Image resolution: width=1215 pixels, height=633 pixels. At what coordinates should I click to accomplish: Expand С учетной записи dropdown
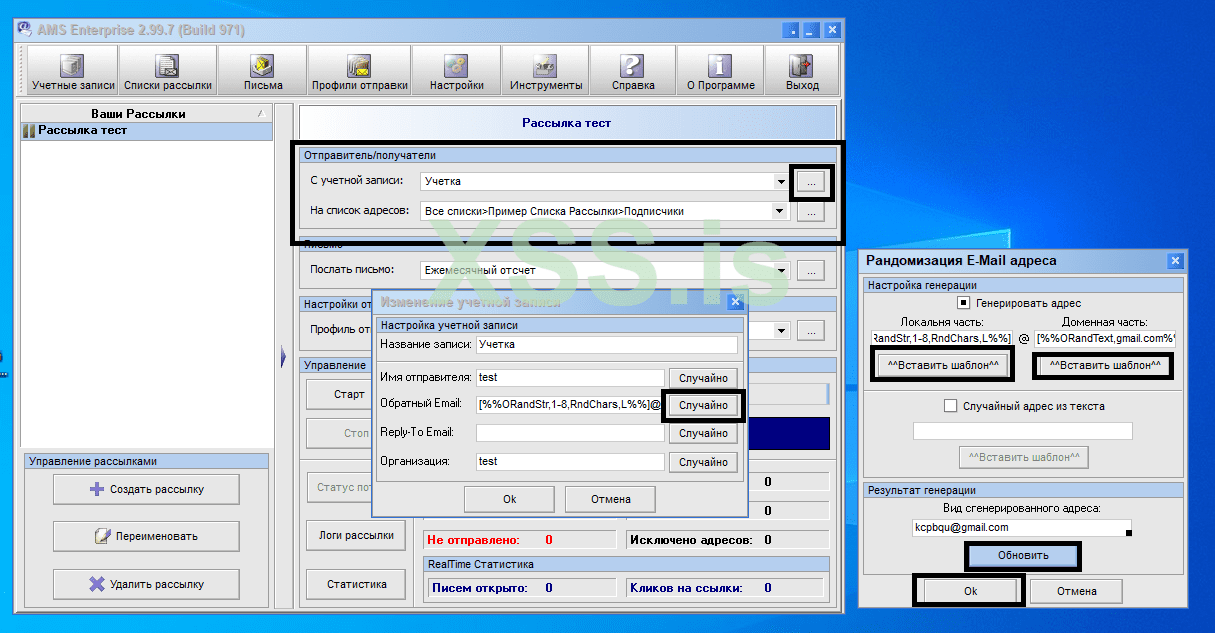click(780, 182)
